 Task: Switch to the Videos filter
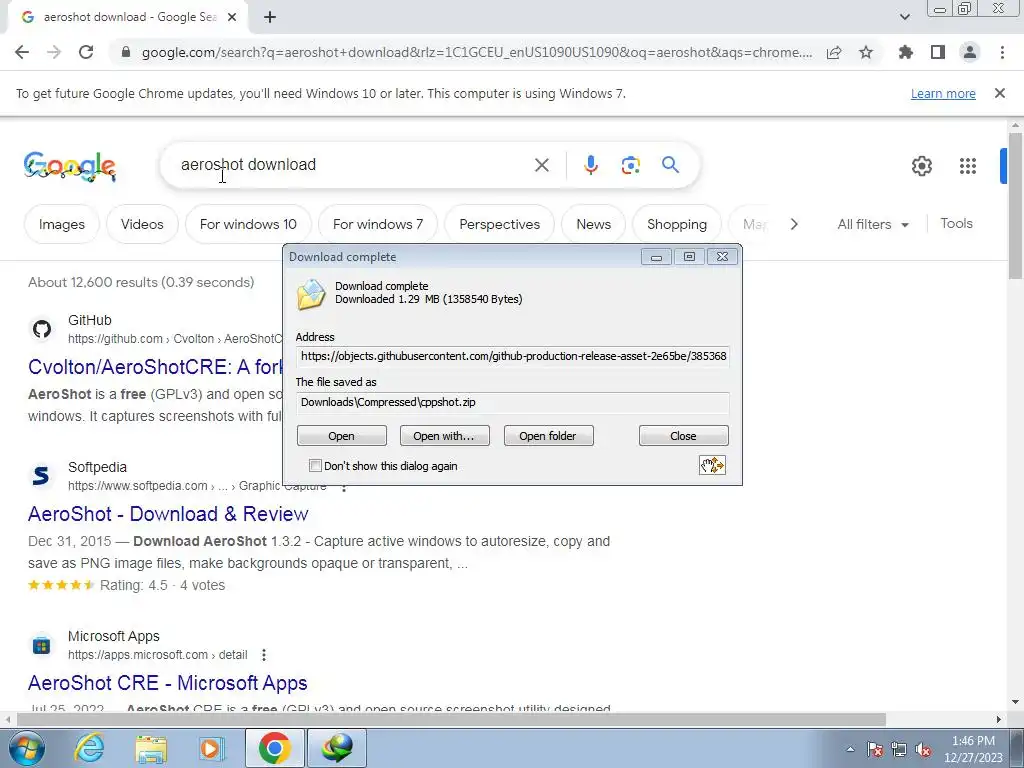[142, 224]
